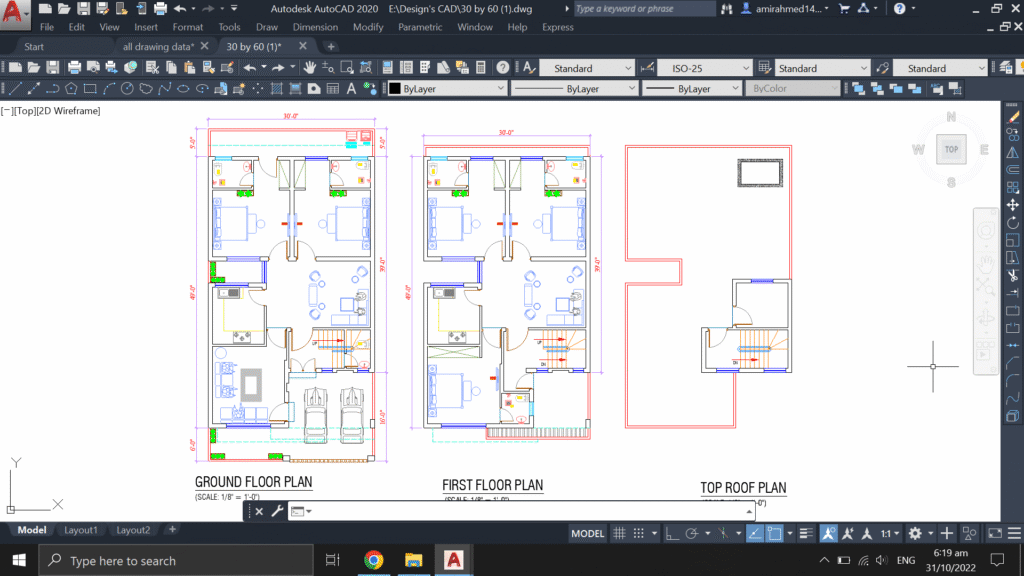Image resolution: width=1024 pixels, height=576 pixels.
Task: Open the Autodesk App Store cart icon
Action: click(844, 9)
